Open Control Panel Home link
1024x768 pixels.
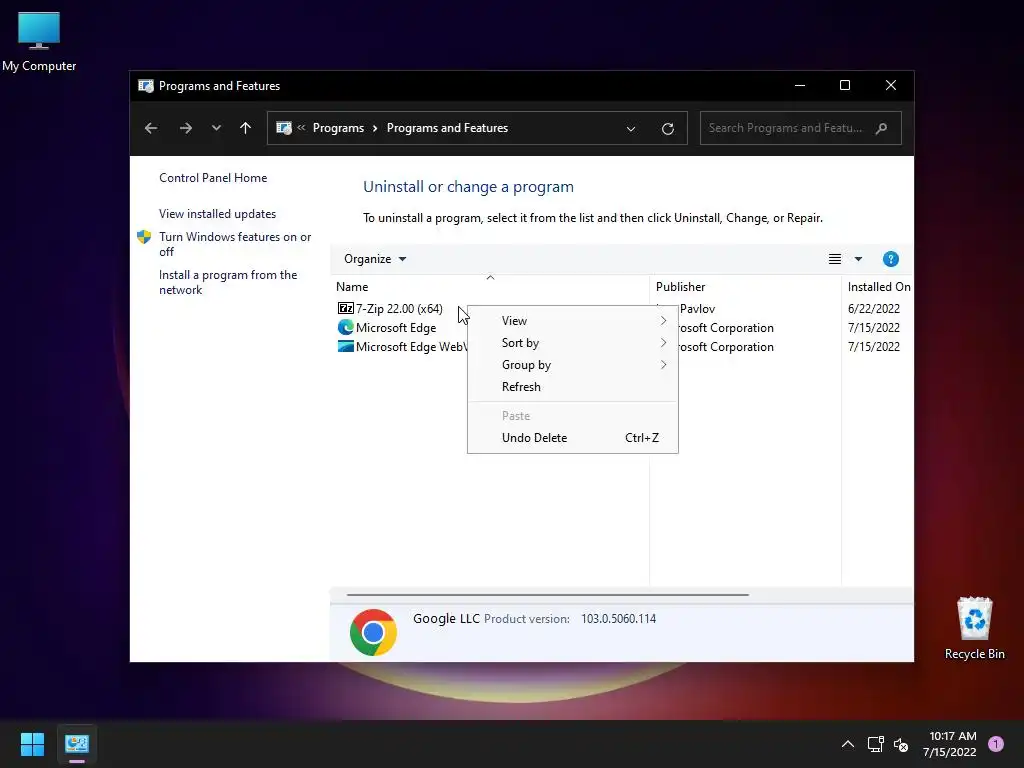[213, 178]
